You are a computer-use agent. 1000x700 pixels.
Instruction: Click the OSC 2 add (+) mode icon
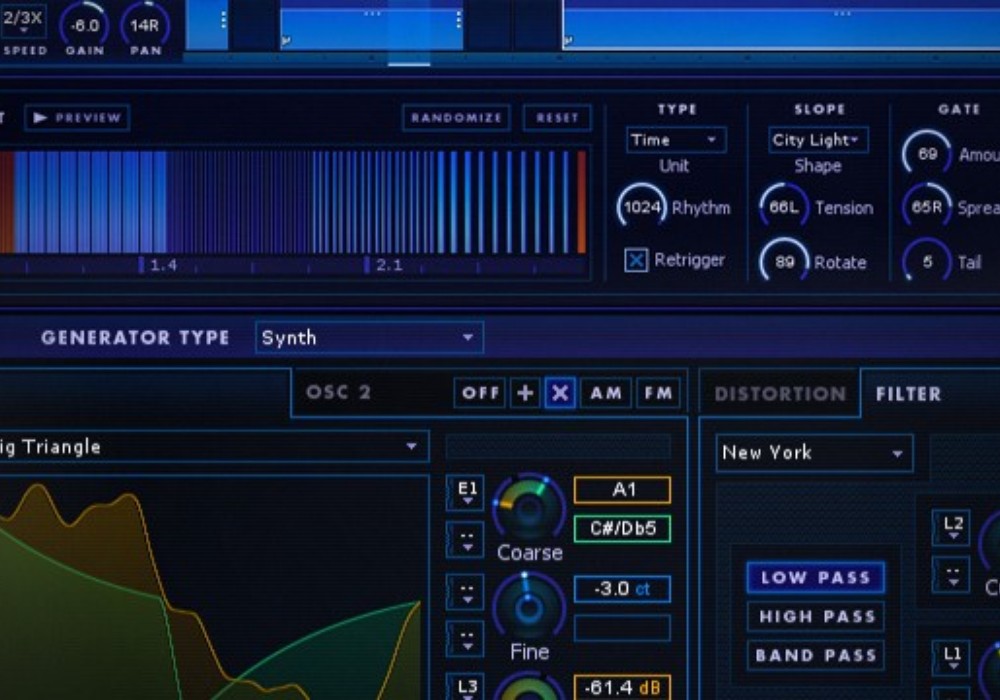(525, 394)
